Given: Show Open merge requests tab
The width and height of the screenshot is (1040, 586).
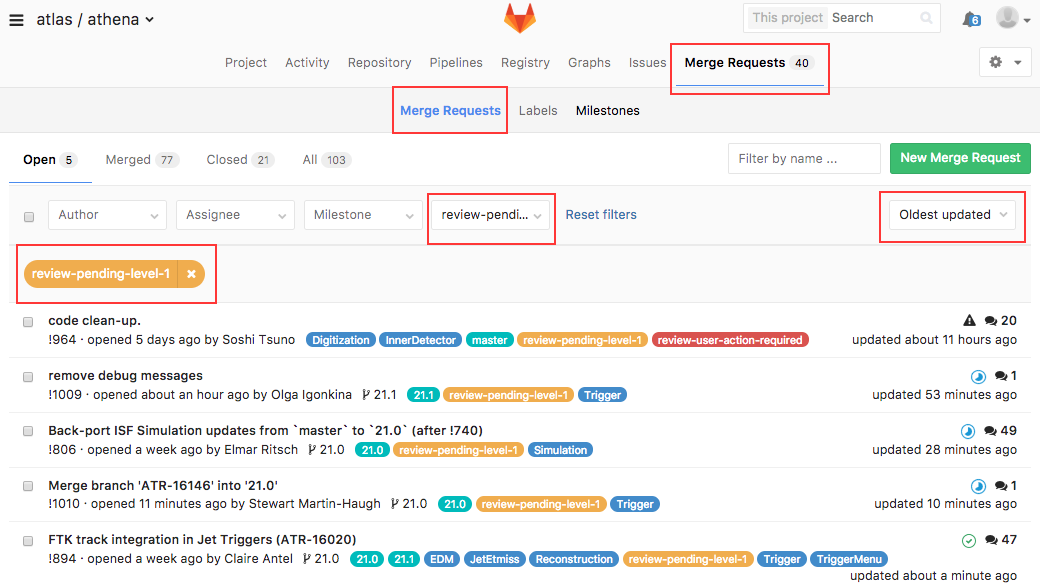Looking at the screenshot, I should tap(50, 160).
